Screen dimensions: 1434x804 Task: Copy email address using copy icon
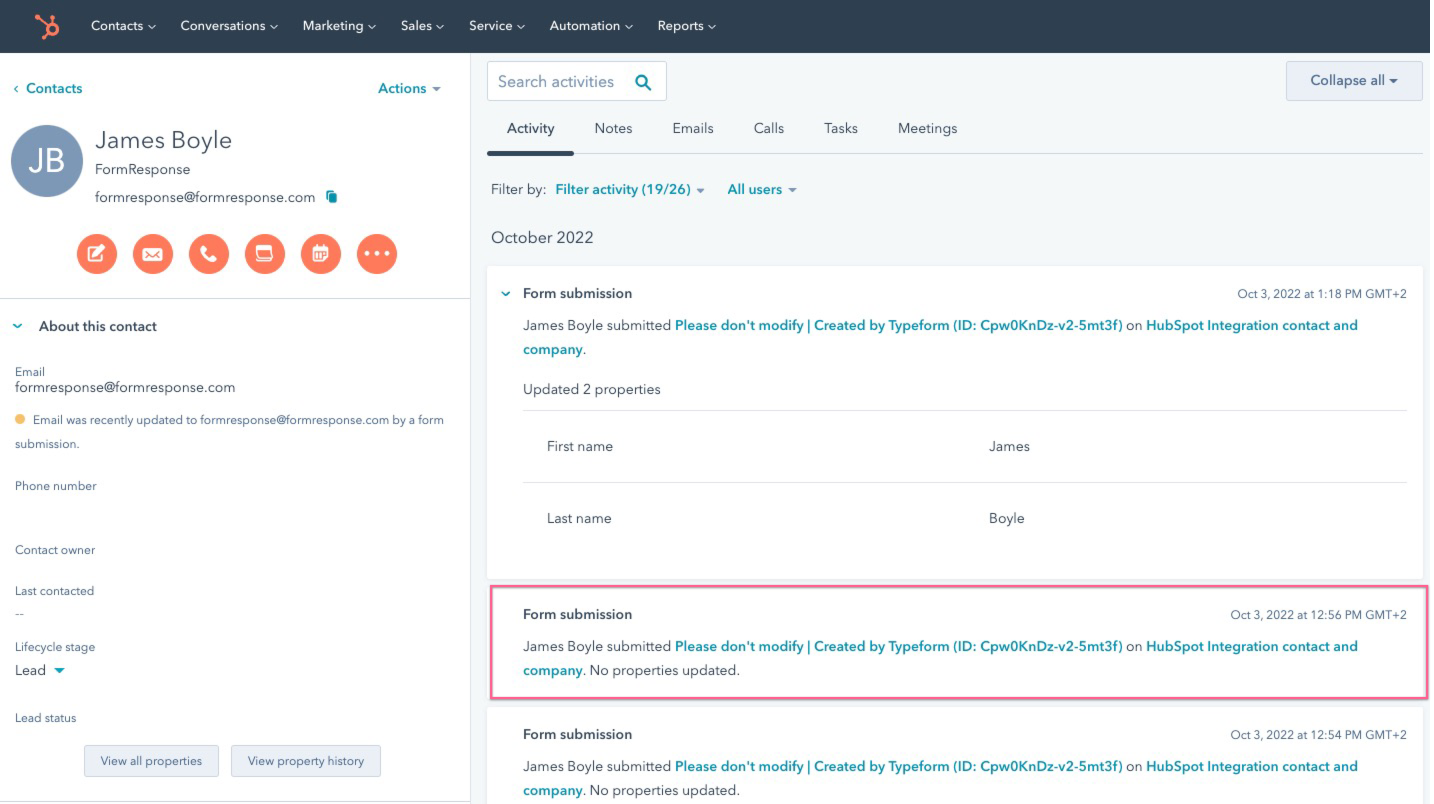tap(332, 197)
